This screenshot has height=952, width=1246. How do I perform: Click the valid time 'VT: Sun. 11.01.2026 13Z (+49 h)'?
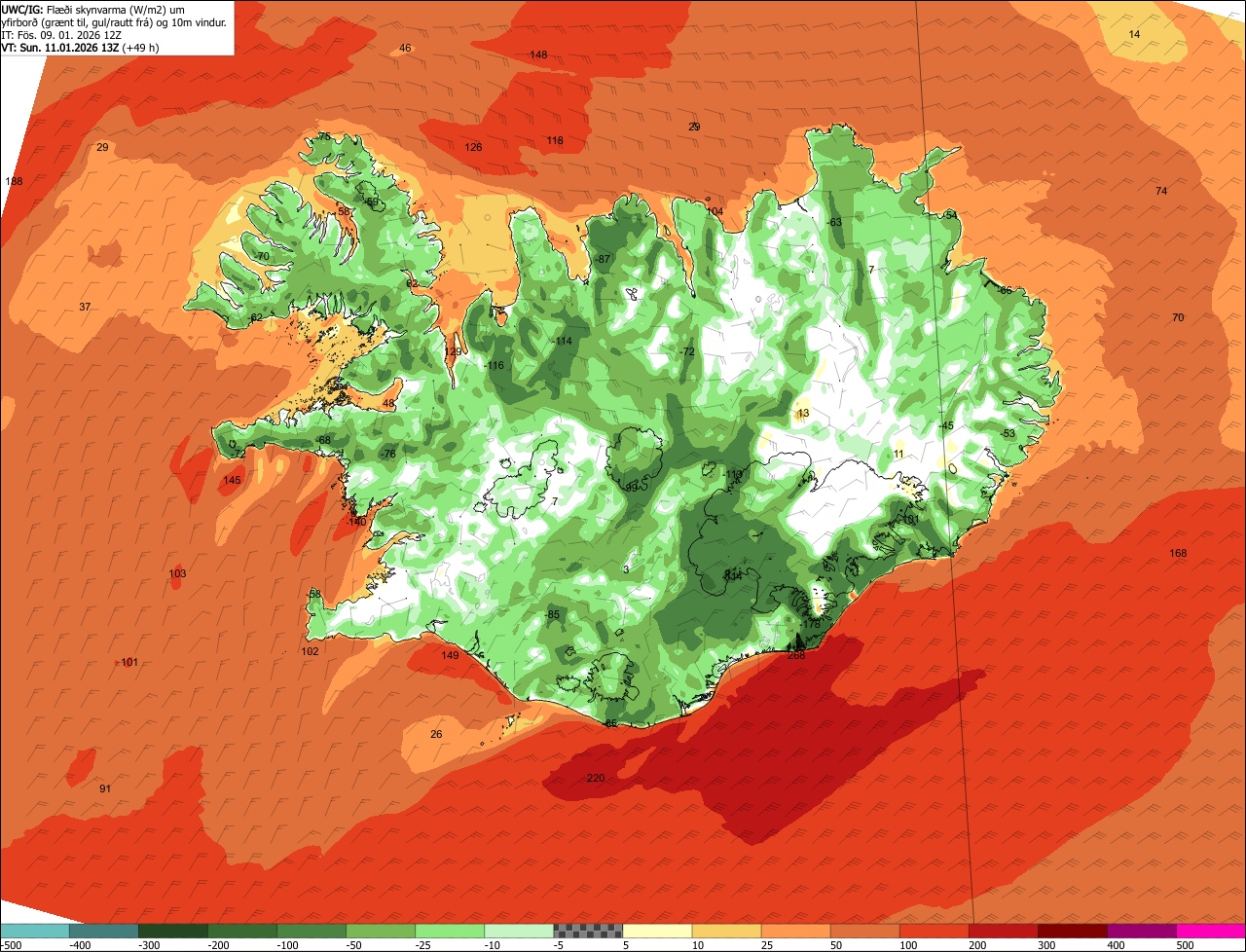(81, 47)
